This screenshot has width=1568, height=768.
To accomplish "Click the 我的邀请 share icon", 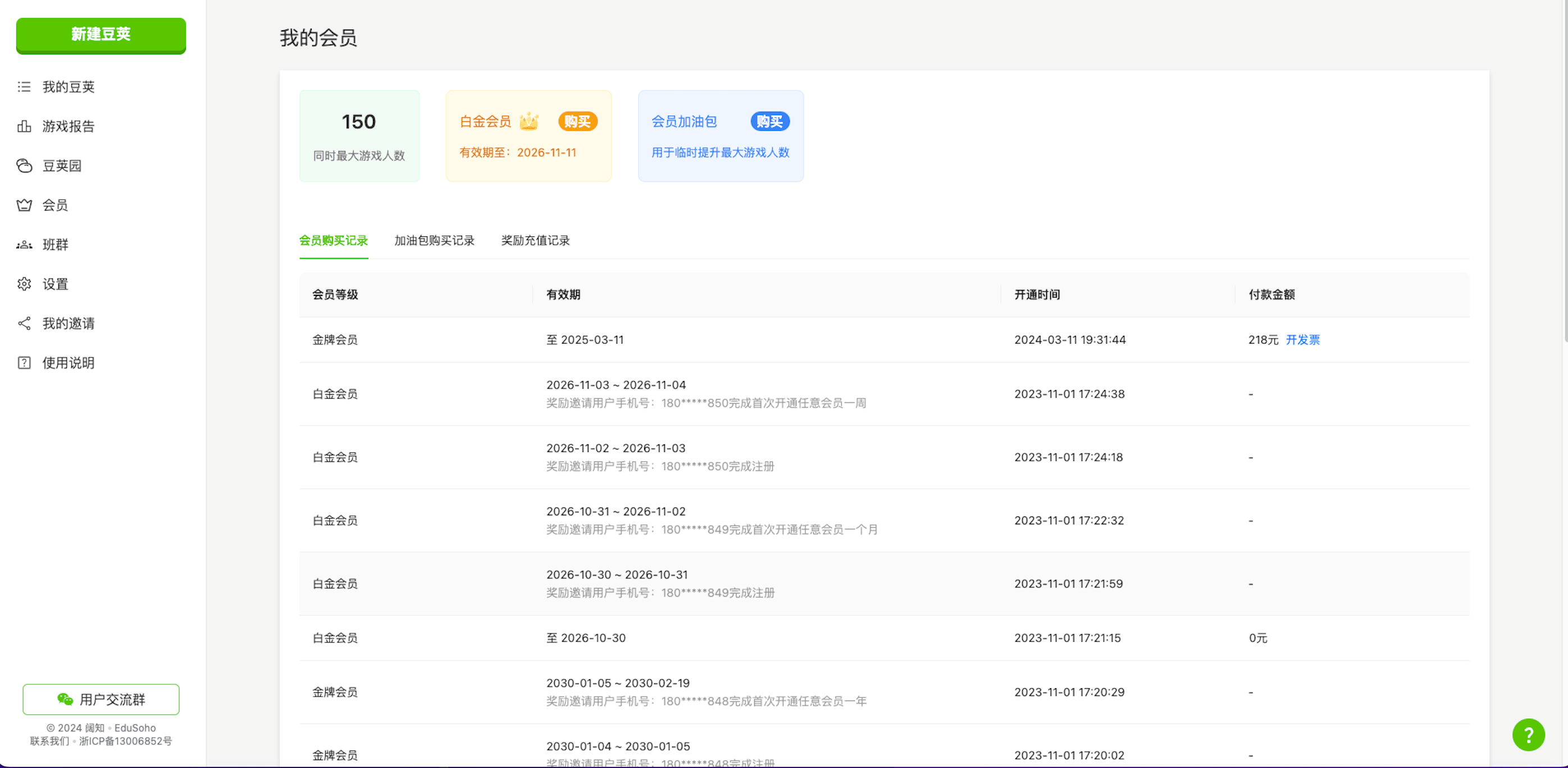I will click(24, 324).
